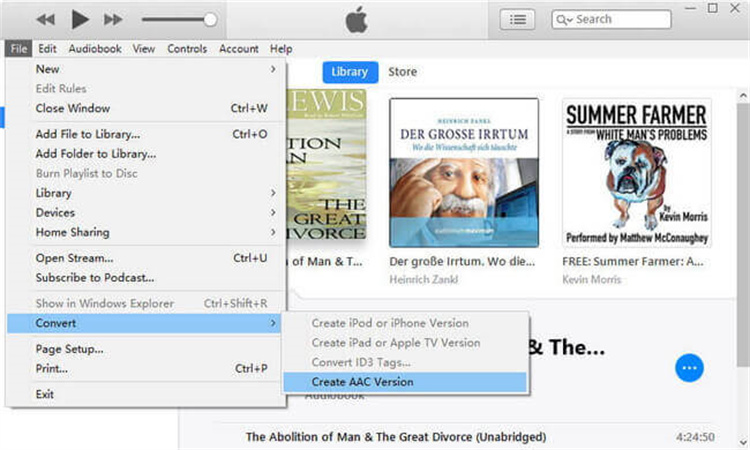The width and height of the screenshot is (750, 450).
Task: Open the Account menu
Action: (239, 49)
